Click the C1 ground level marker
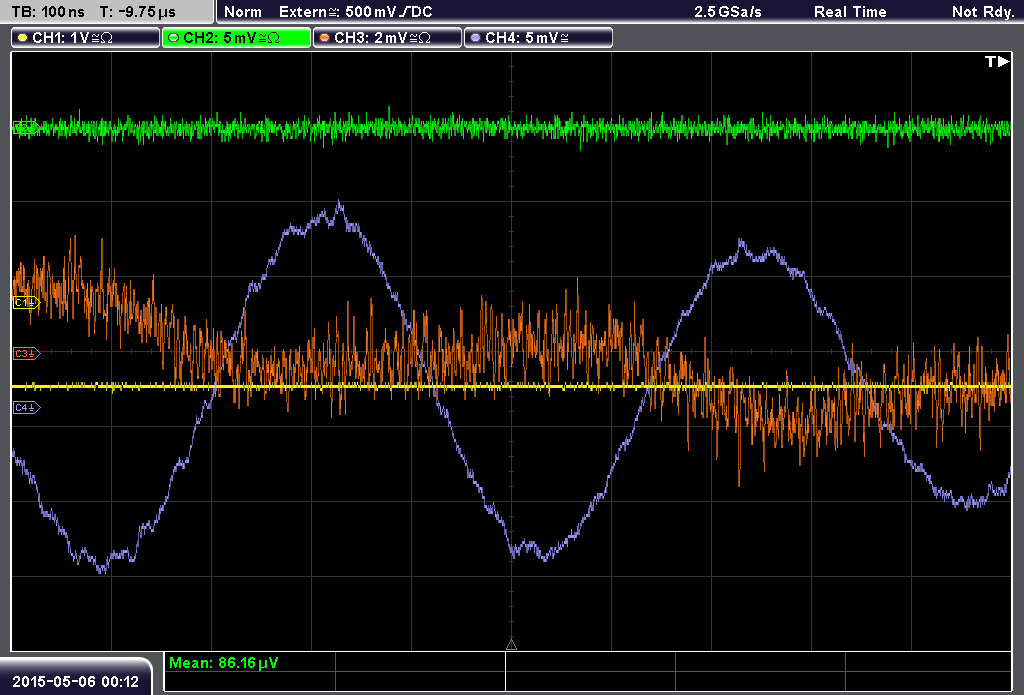Screen dimensions: 1024x695 (x=26, y=302)
